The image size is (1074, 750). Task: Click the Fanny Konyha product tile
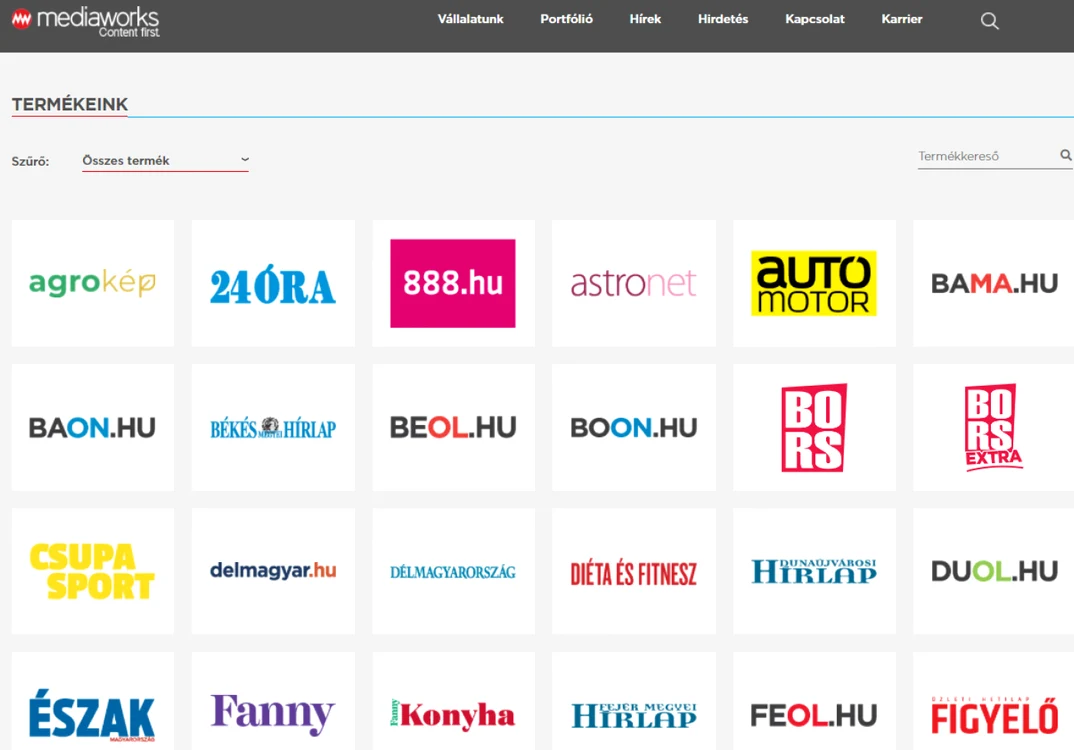(x=453, y=701)
